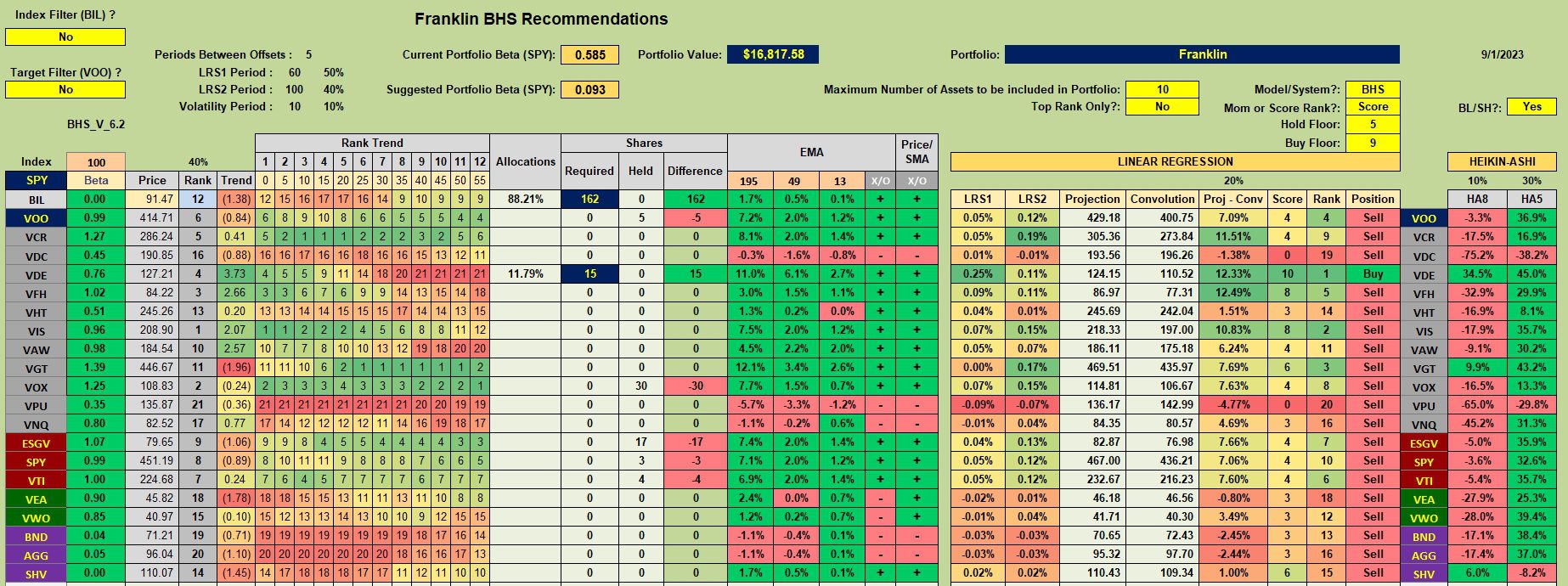Screen dimensions: 1568x586
Task: Click the Rank Trend column group header
Action: [x=372, y=143]
